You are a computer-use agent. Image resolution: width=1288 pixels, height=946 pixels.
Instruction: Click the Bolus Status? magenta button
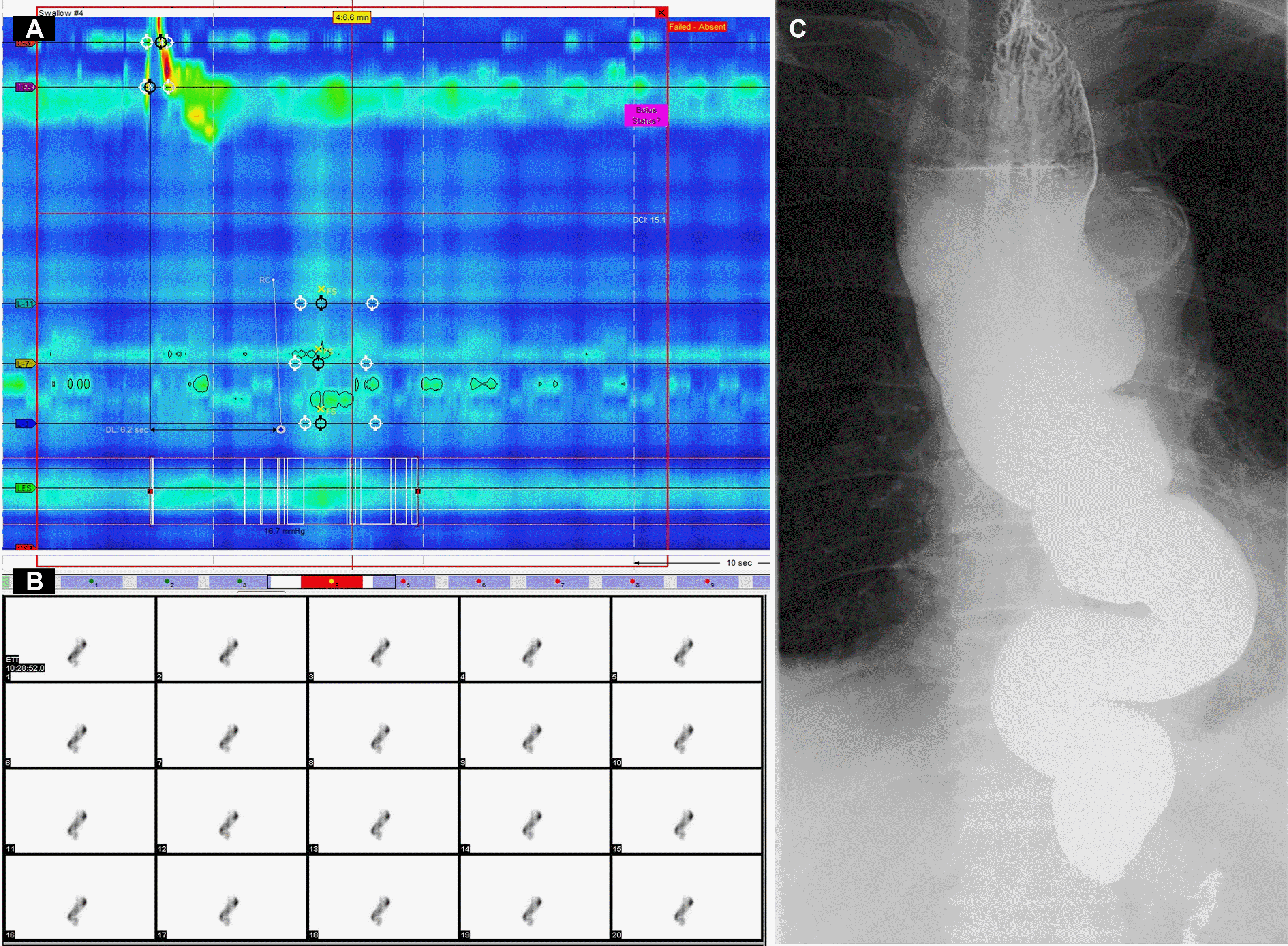pos(646,115)
